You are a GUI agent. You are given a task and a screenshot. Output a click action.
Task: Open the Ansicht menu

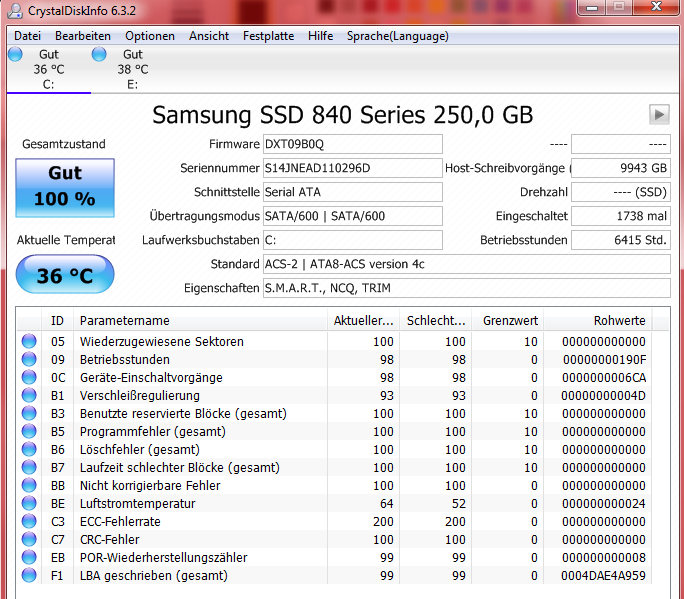(x=209, y=36)
